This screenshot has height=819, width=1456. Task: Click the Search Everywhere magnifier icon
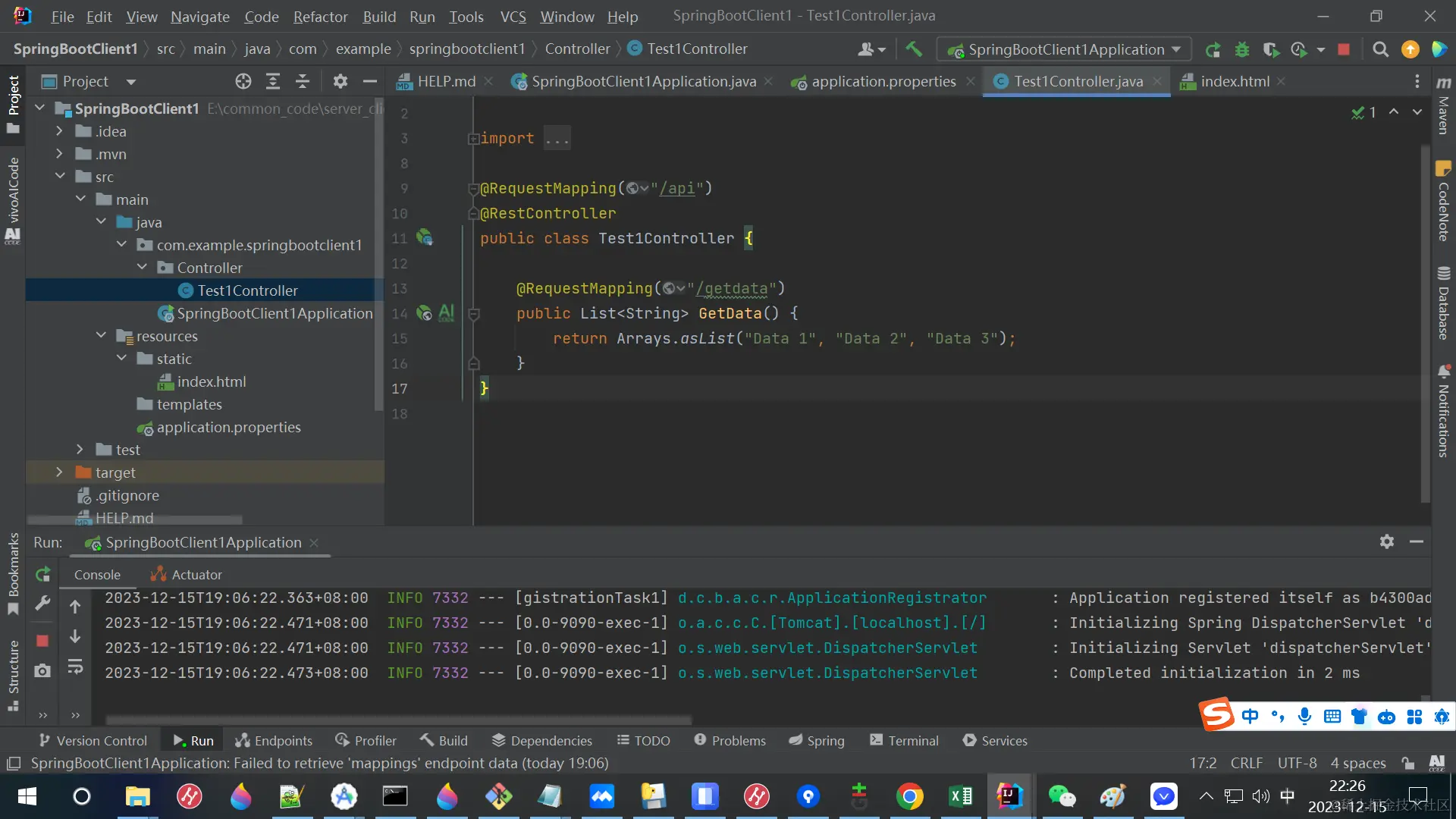[x=1381, y=49]
